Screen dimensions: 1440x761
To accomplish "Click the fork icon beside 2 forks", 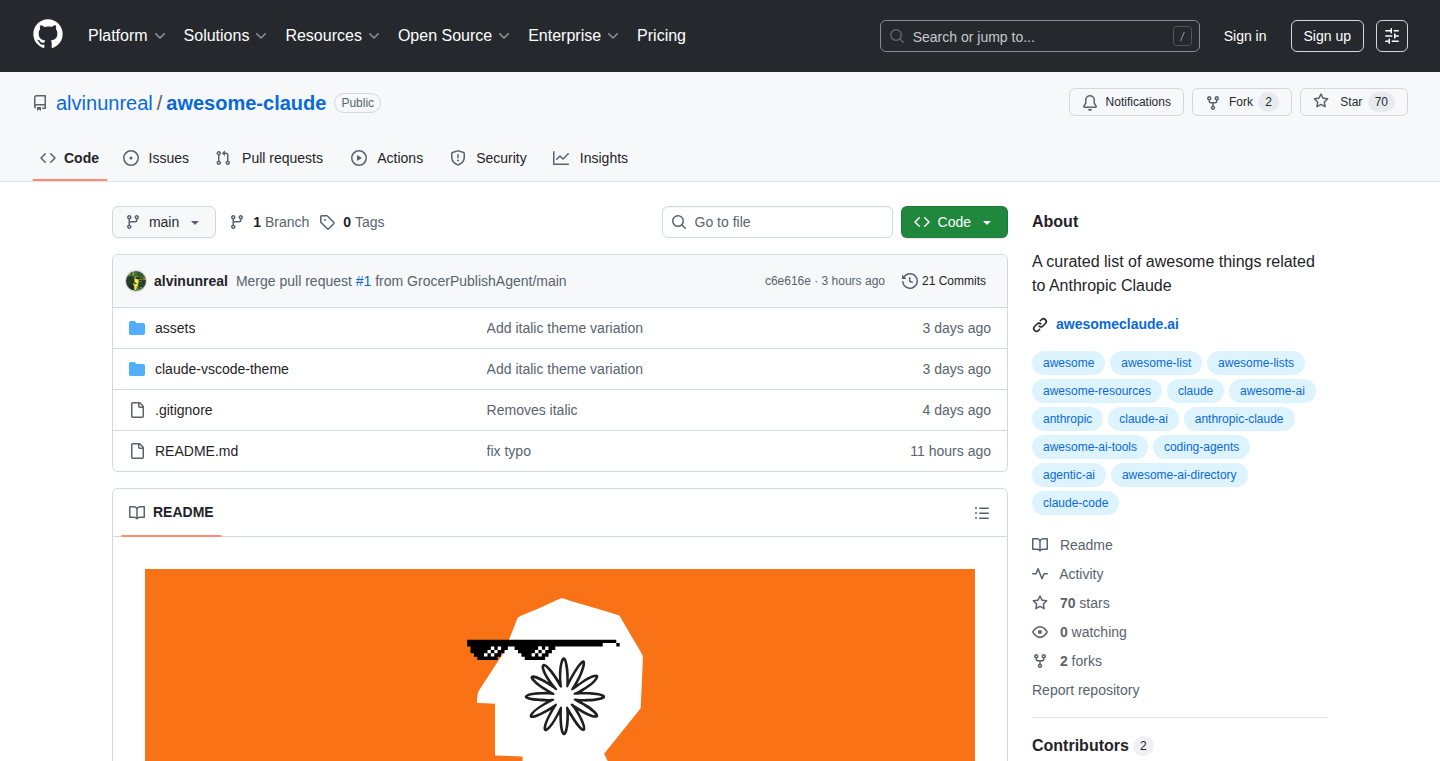I will [1040, 661].
